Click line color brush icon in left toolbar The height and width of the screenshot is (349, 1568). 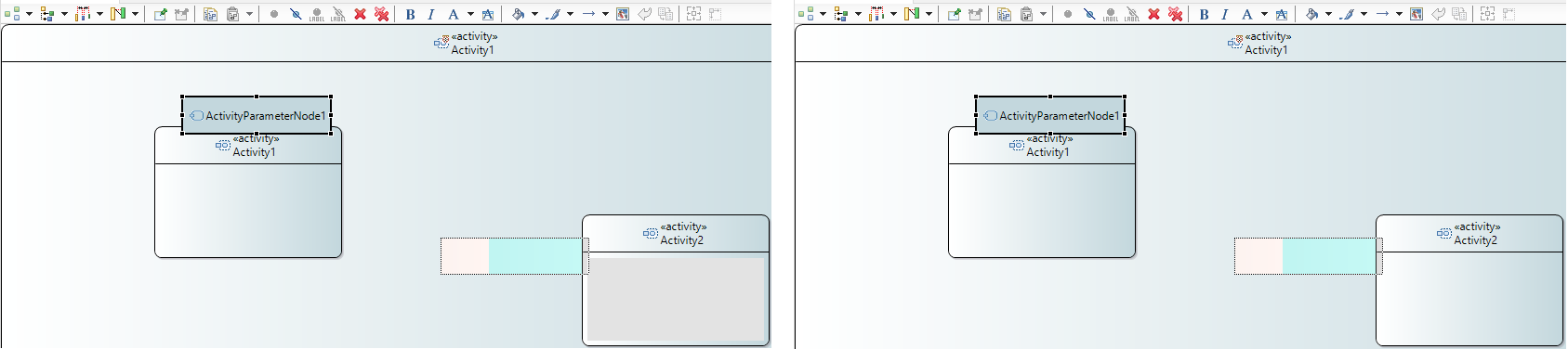pyautogui.click(x=554, y=14)
